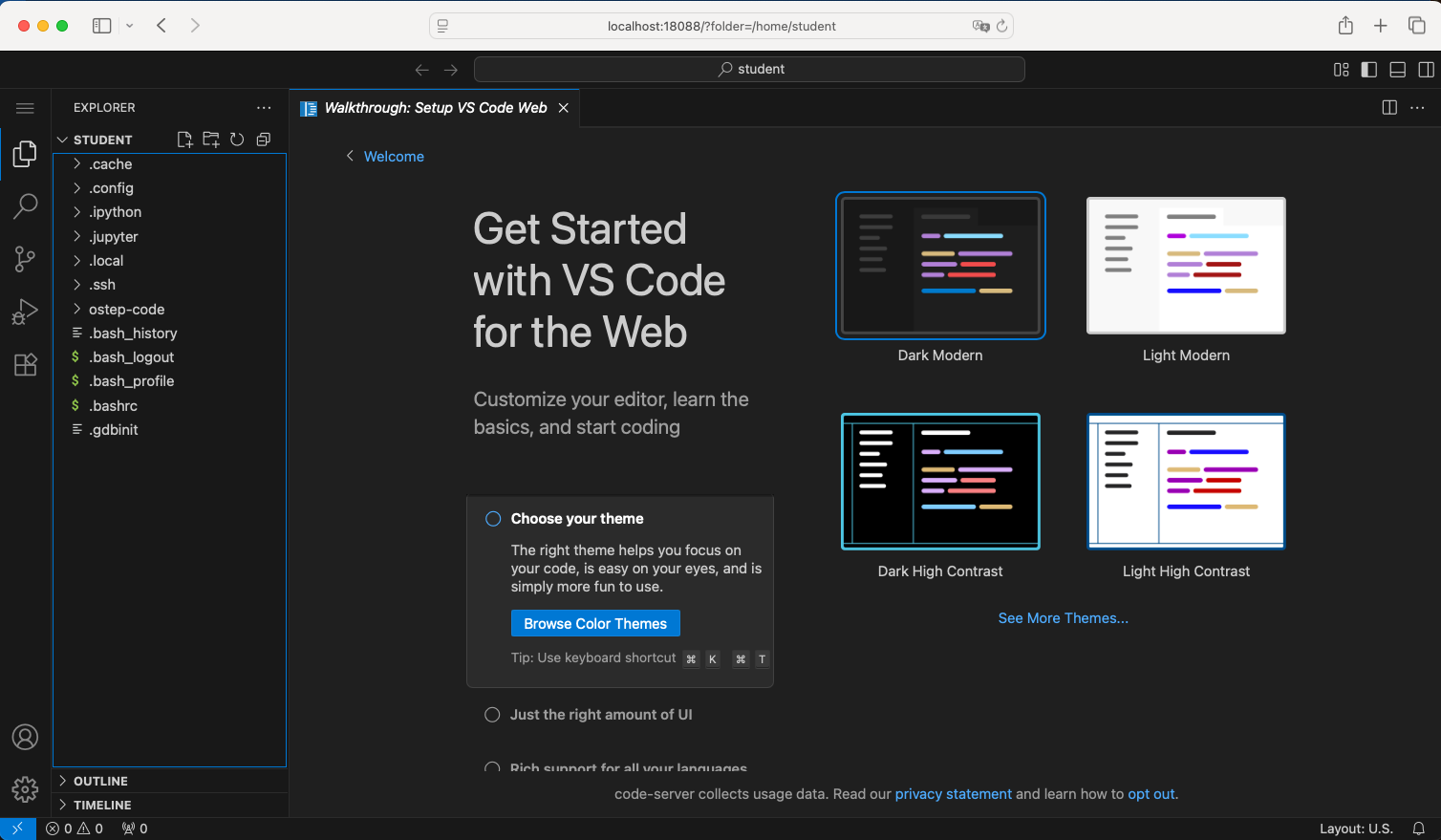Click the See More Themes link

point(1063,618)
